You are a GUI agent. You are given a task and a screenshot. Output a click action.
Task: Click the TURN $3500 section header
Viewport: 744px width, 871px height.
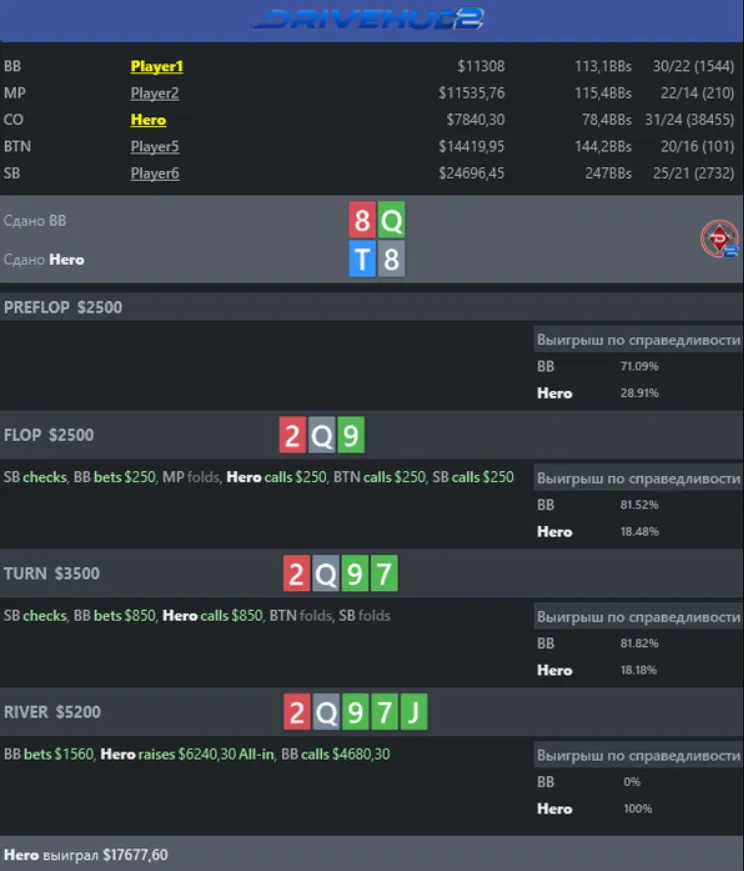[52, 574]
